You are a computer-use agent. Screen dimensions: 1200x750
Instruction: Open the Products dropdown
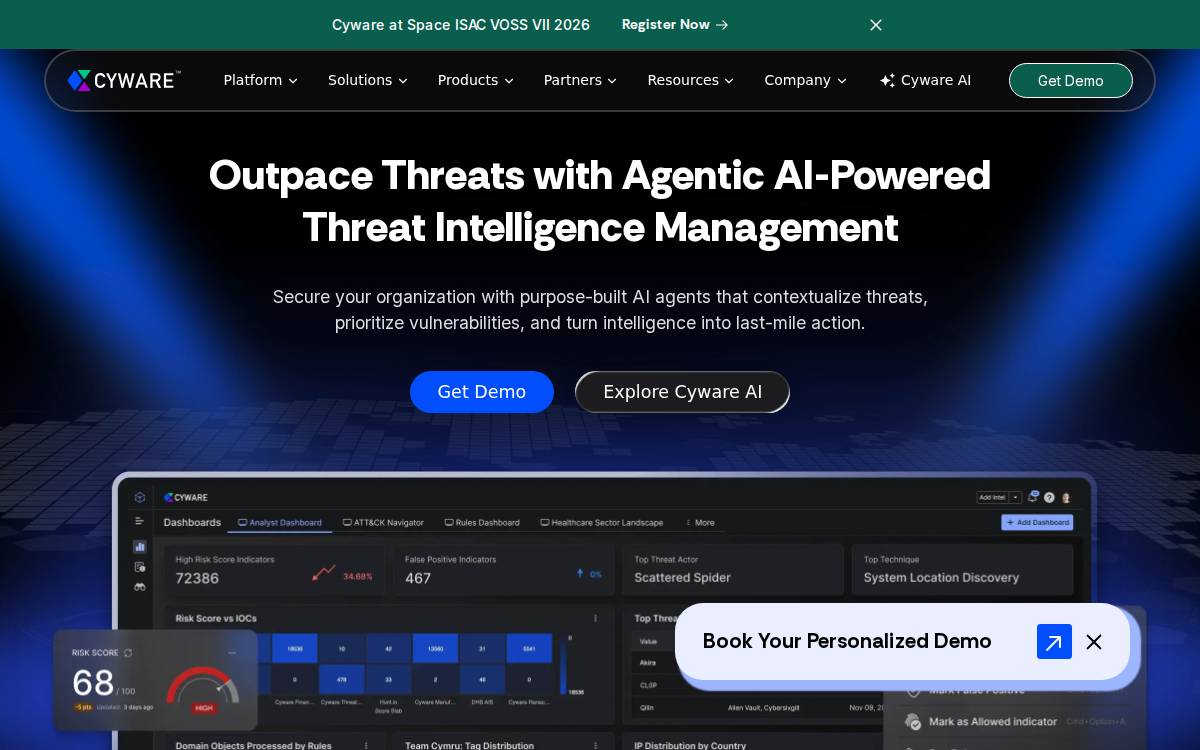(475, 80)
